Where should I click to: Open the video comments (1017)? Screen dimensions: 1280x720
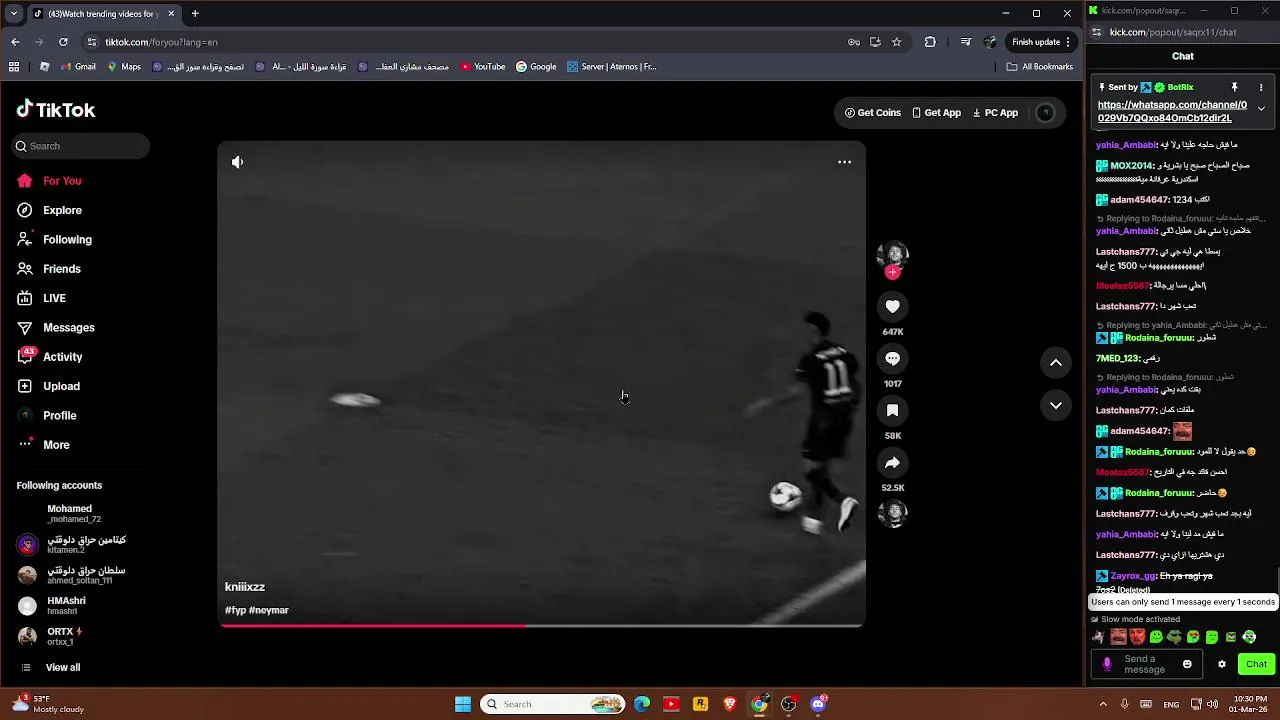pyautogui.click(x=893, y=358)
